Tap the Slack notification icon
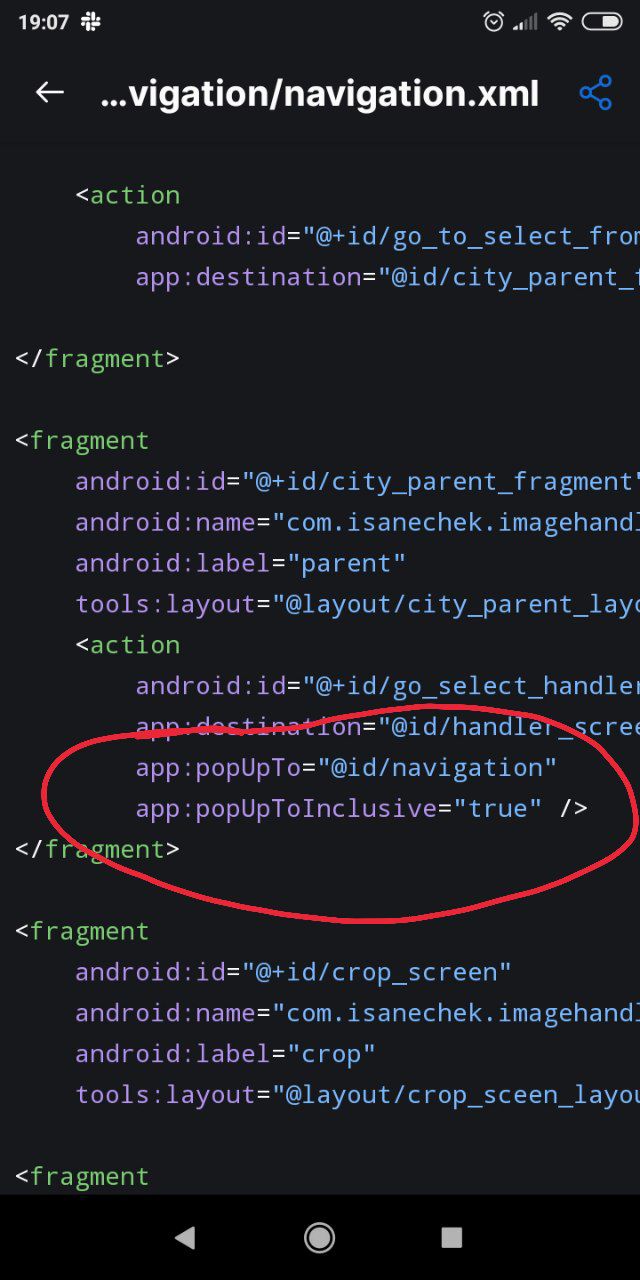 tap(90, 21)
